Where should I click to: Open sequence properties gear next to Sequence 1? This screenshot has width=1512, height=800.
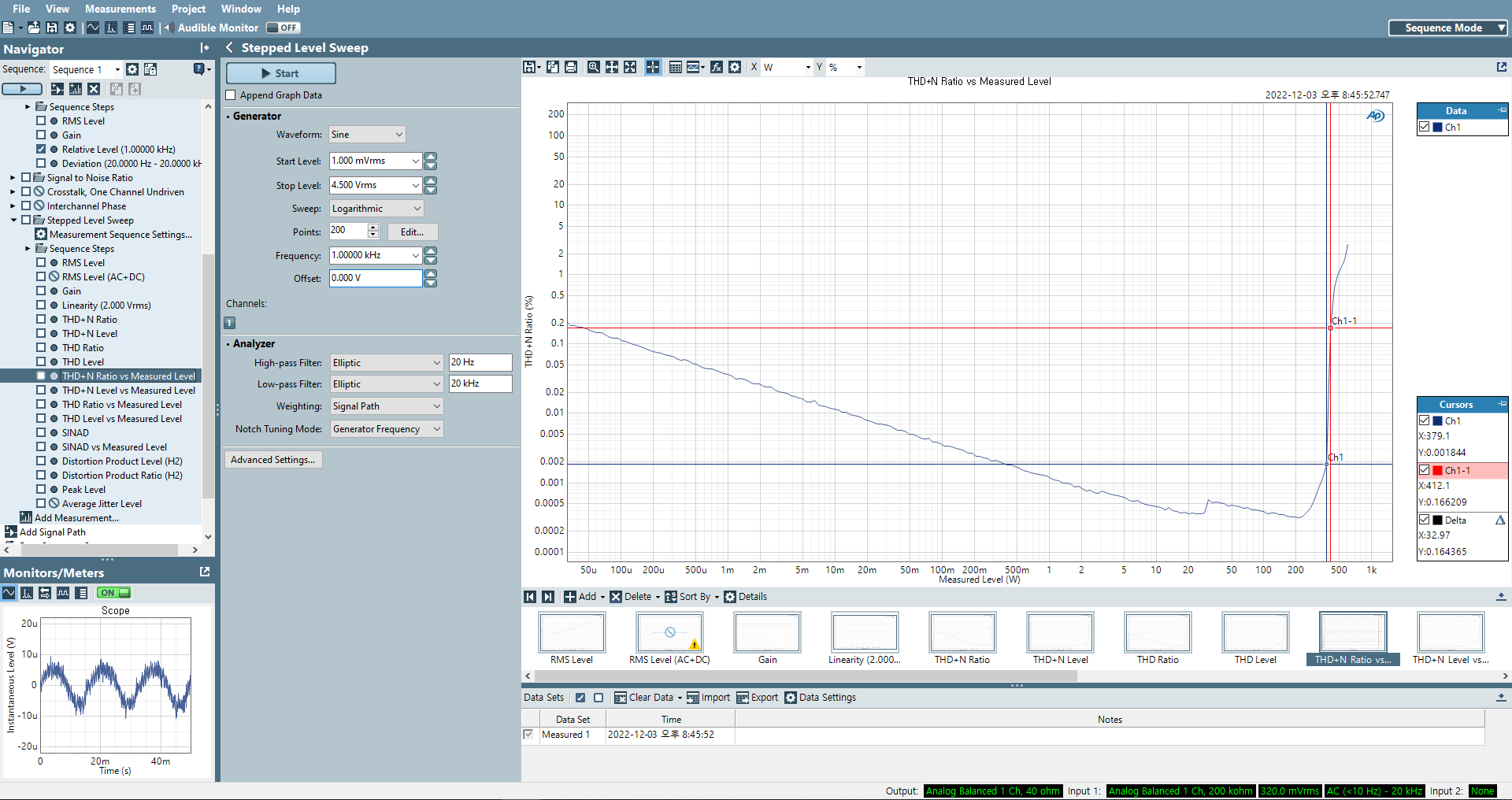coord(132,69)
